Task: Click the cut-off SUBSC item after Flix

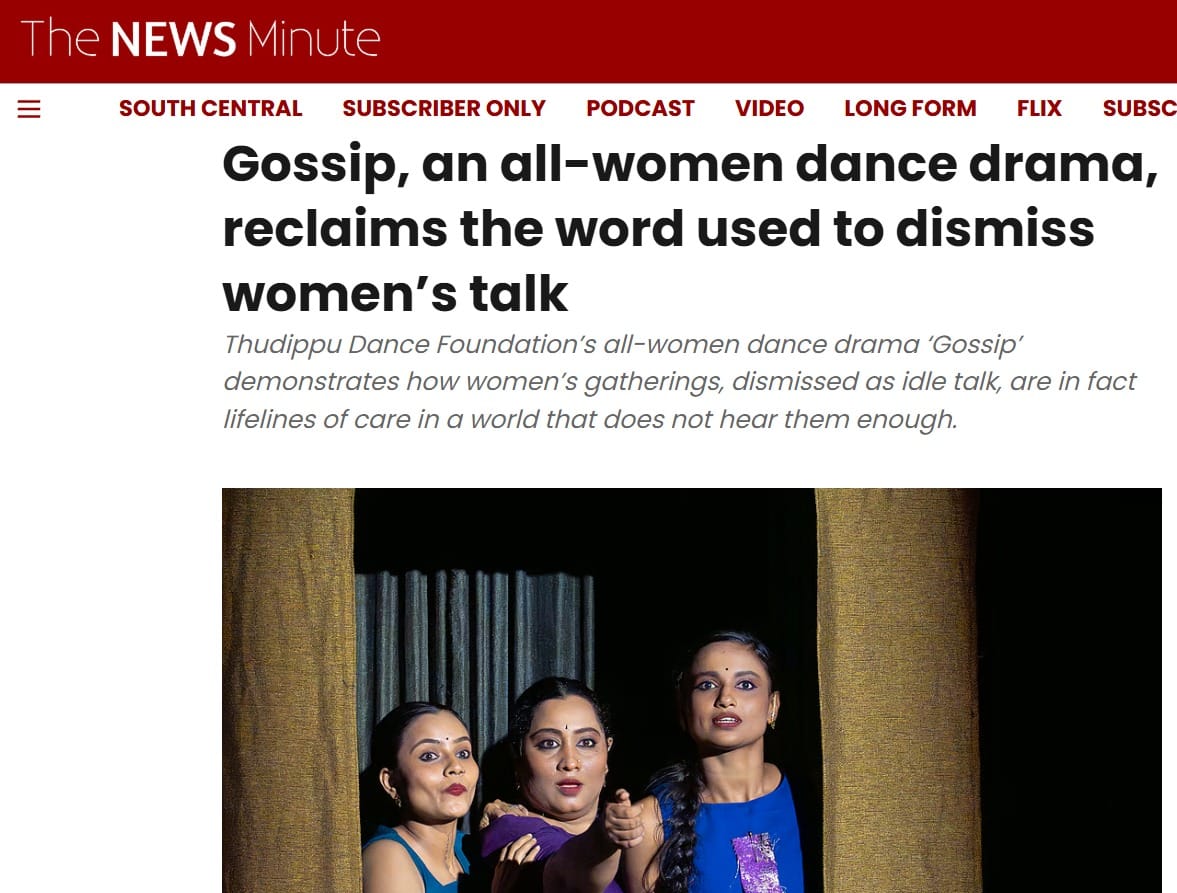Action: (1139, 109)
